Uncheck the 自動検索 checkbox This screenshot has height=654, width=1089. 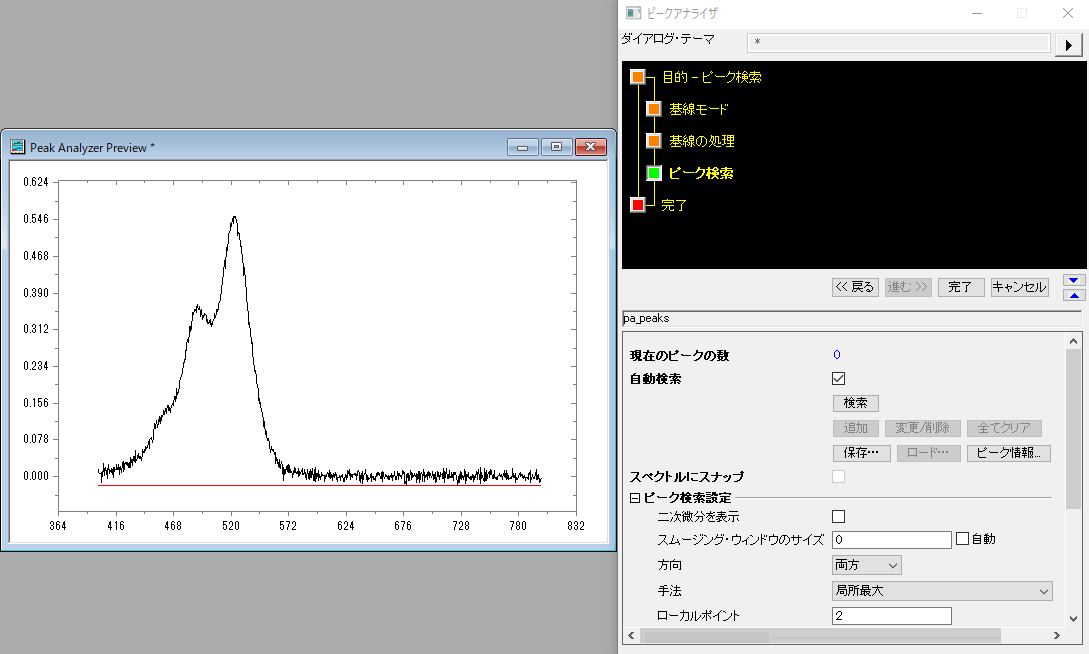click(839, 379)
